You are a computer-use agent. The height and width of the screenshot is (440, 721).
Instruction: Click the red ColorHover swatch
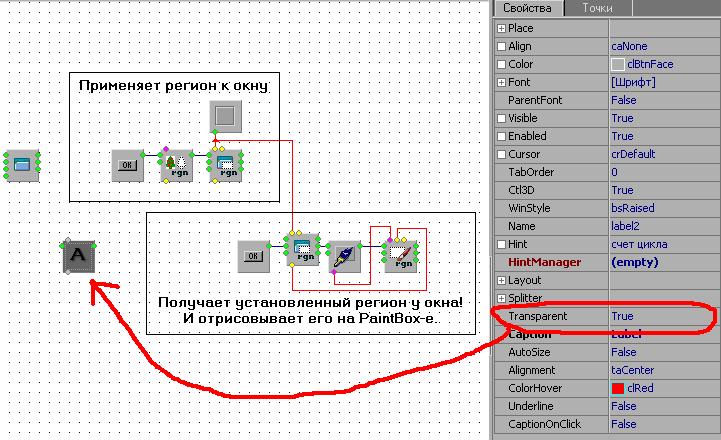(x=617, y=388)
